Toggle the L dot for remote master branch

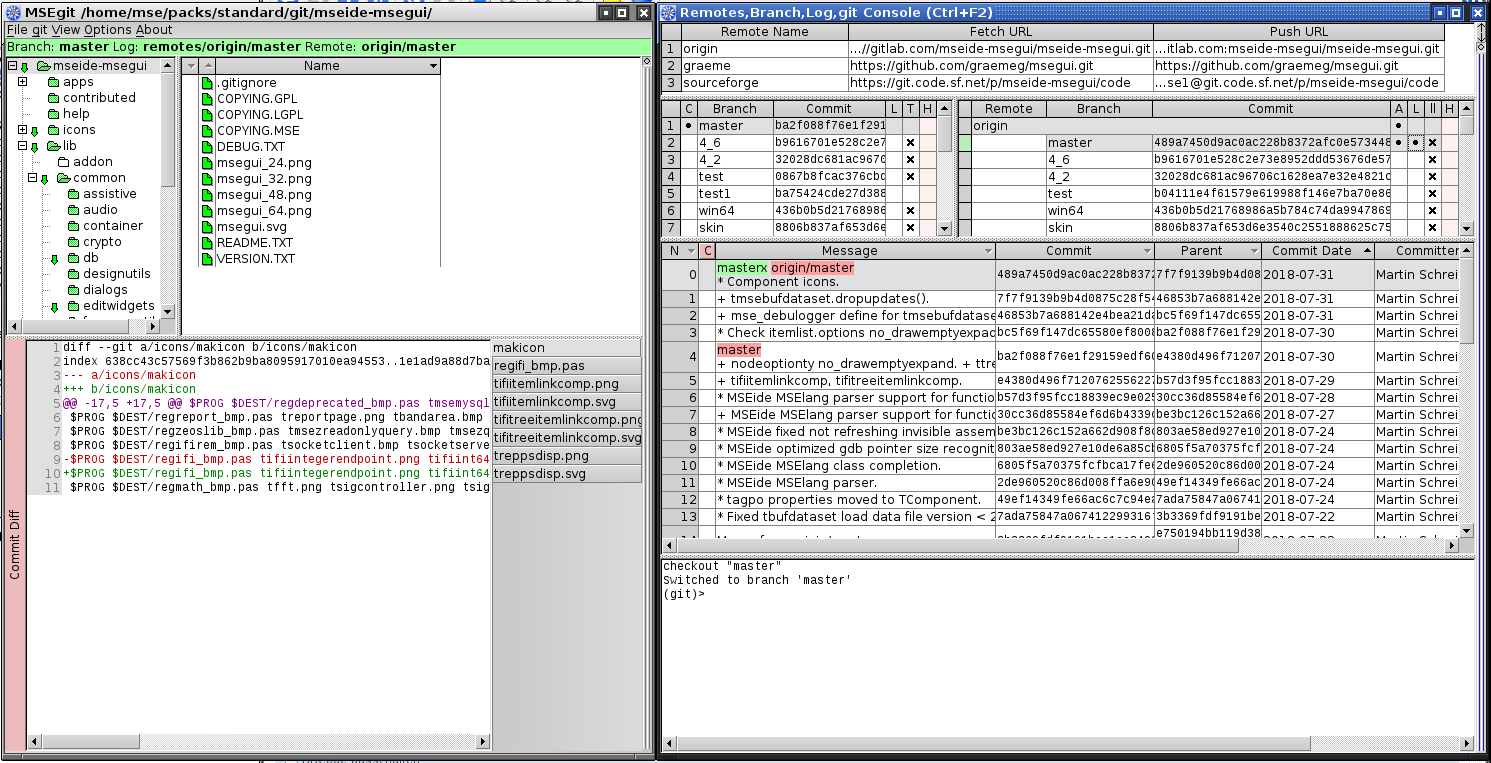(1415, 143)
